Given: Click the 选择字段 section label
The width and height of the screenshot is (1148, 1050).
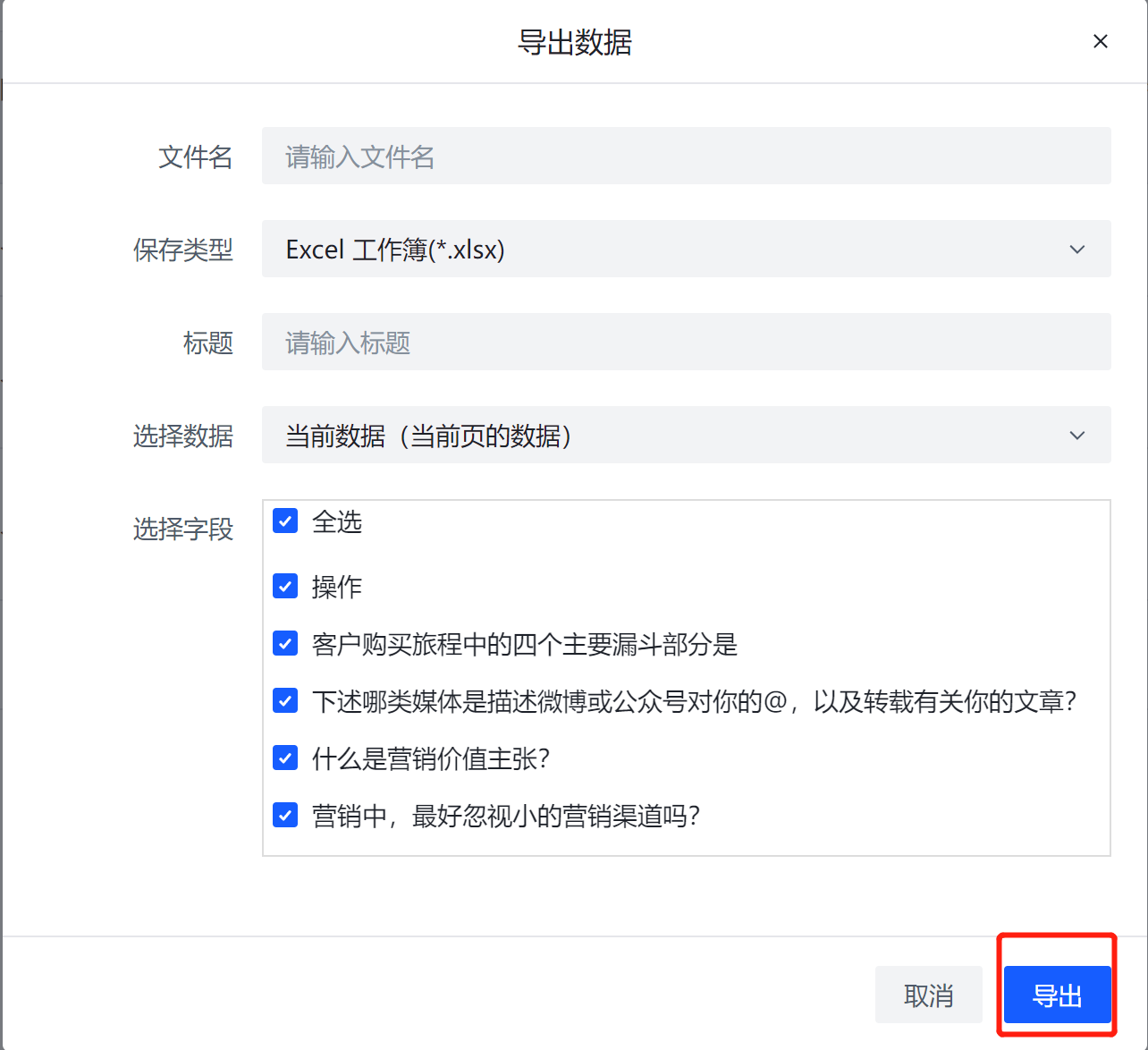Looking at the screenshot, I should click(x=182, y=529).
